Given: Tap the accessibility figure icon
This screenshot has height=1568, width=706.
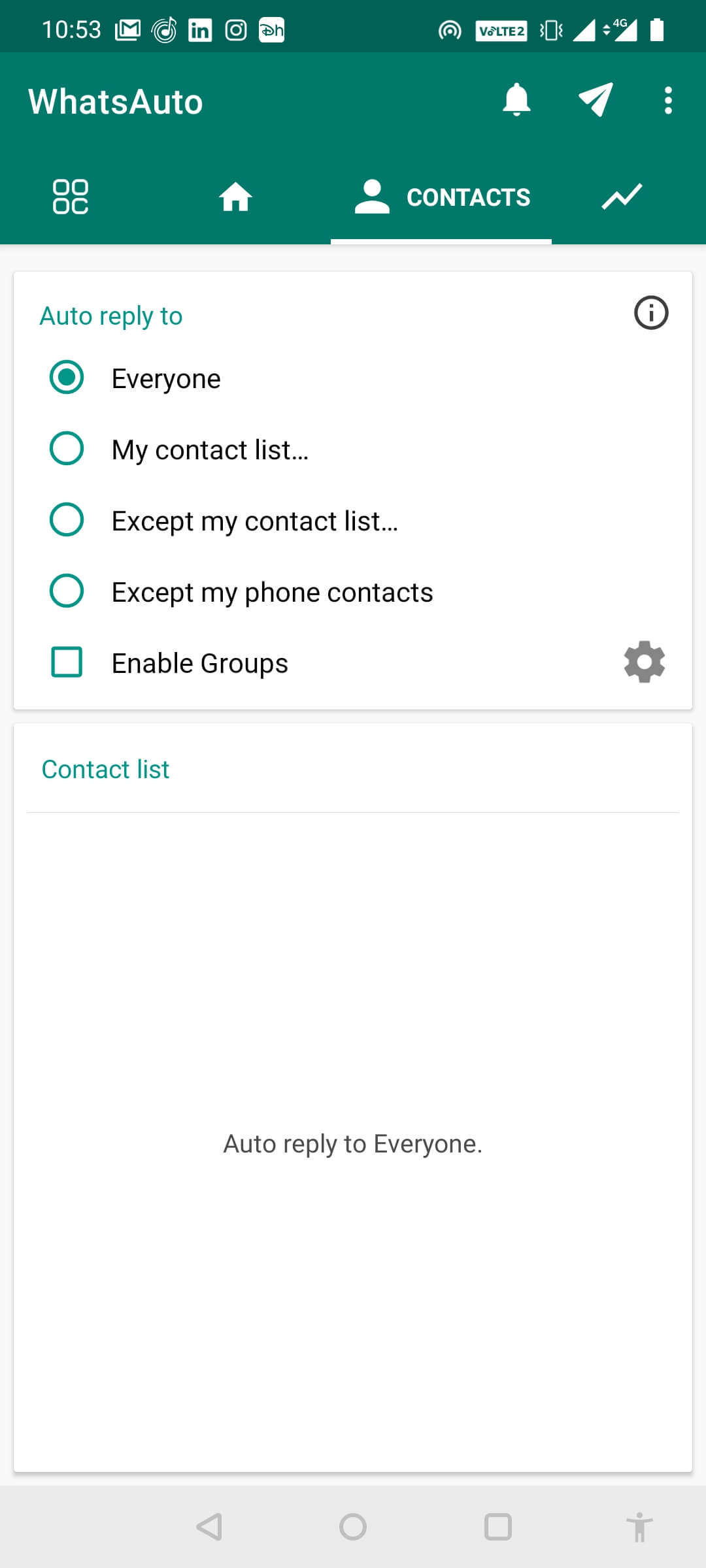Looking at the screenshot, I should pos(639,1527).
